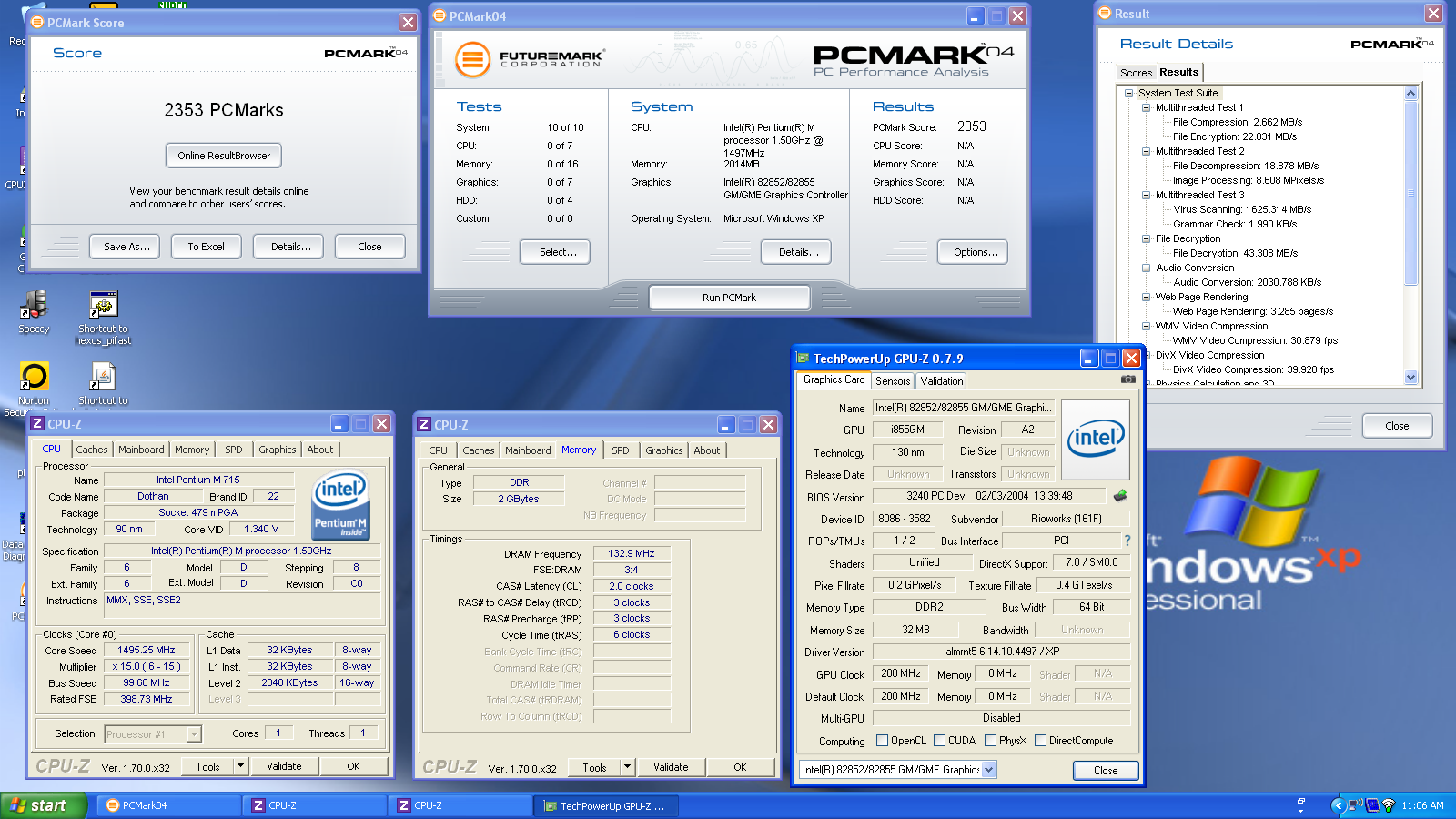The width and height of the screenshot is (1456, 819).
Task: Click the Intel logo in GPU-Z
Action: (x=1096, y=440)
